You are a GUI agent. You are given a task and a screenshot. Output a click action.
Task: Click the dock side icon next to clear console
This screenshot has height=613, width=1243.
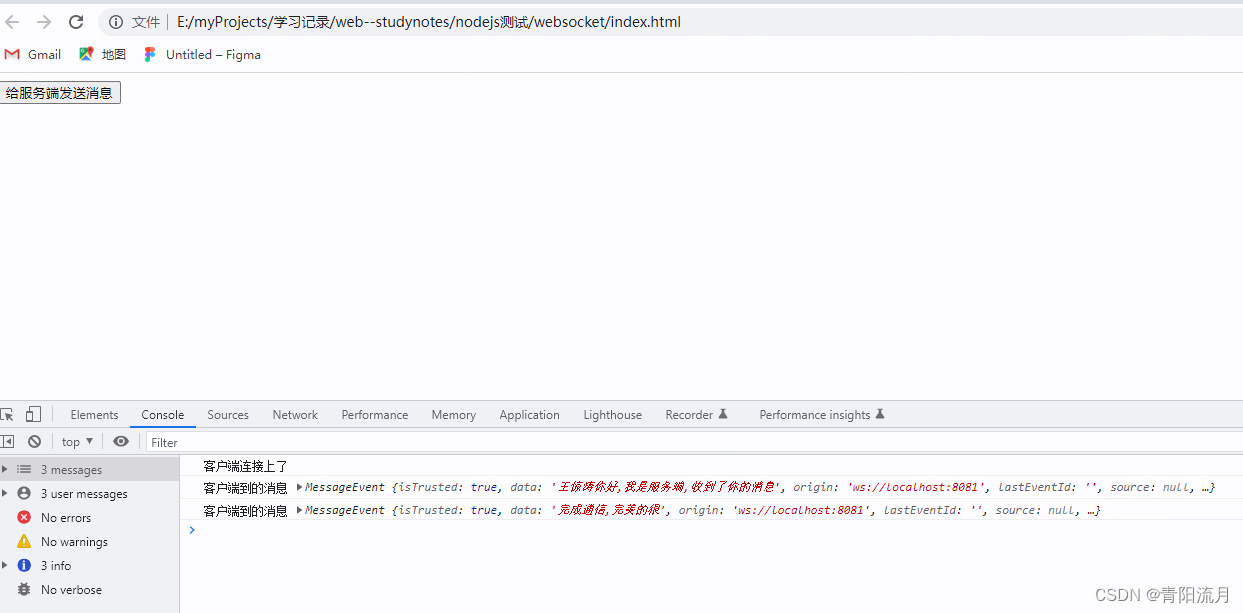tap(8, 441)
